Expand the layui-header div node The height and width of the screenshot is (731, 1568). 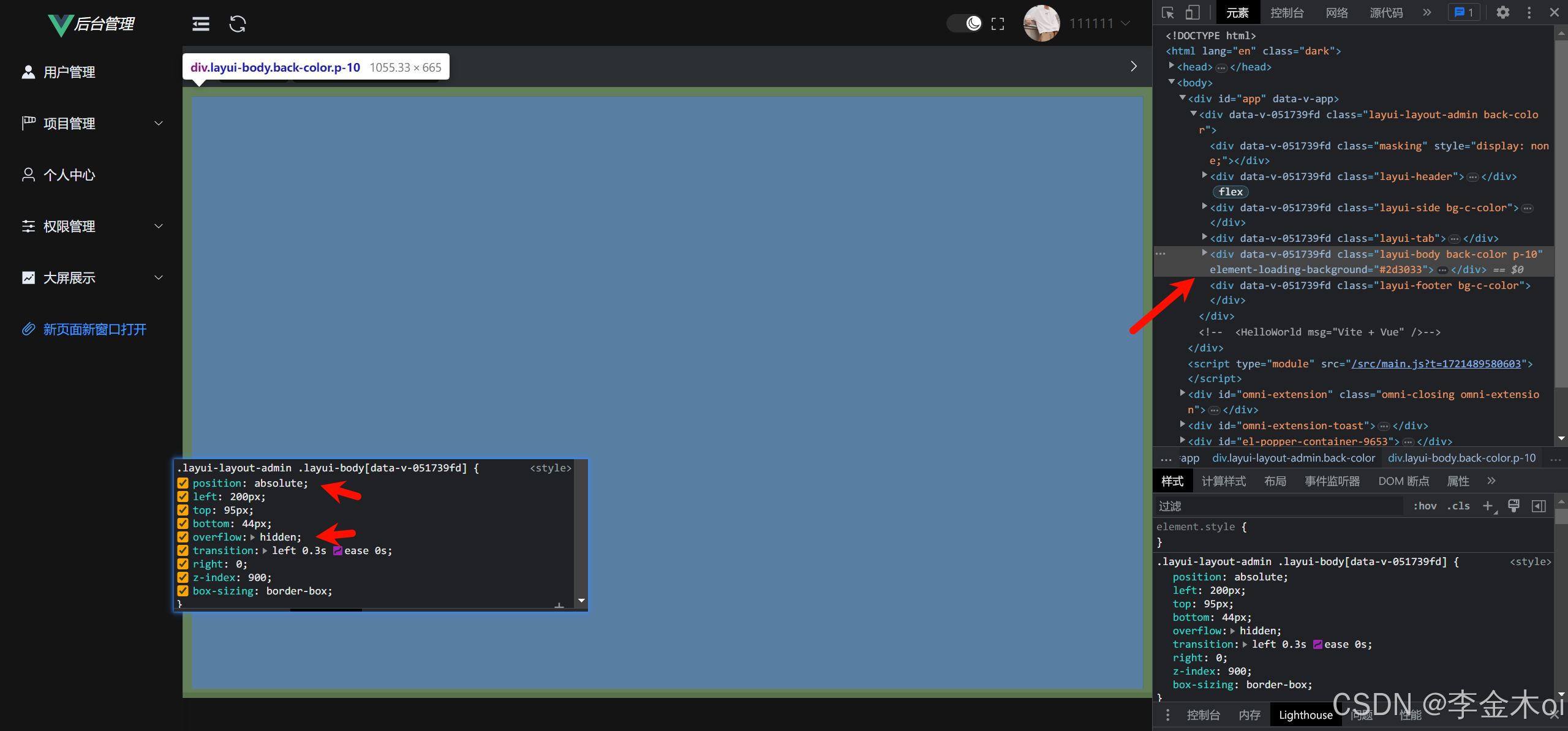(x=1204, y=176)
